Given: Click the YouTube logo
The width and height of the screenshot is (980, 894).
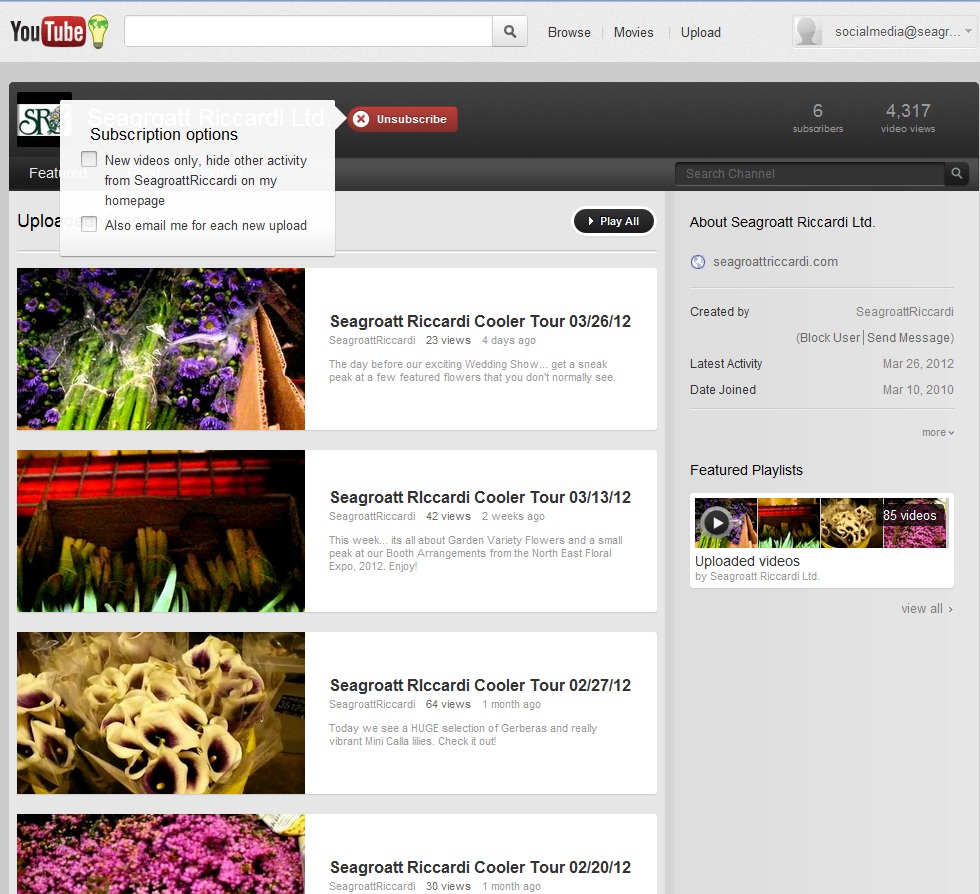Looking at the screenshot, I should pyautogui.click(x=59, y=31).
